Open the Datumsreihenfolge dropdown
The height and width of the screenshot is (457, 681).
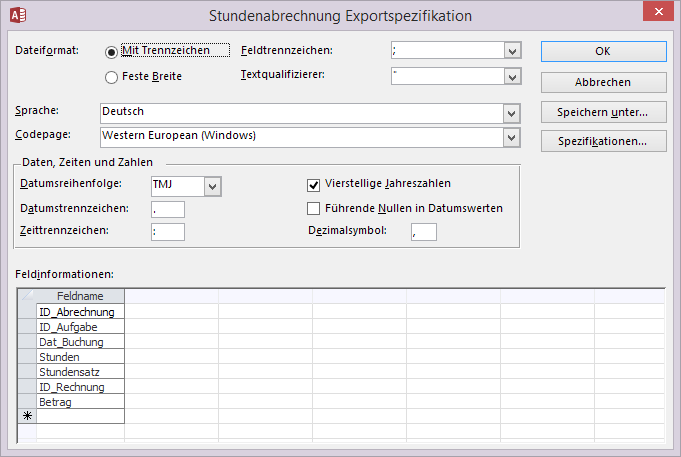(211, 185)
